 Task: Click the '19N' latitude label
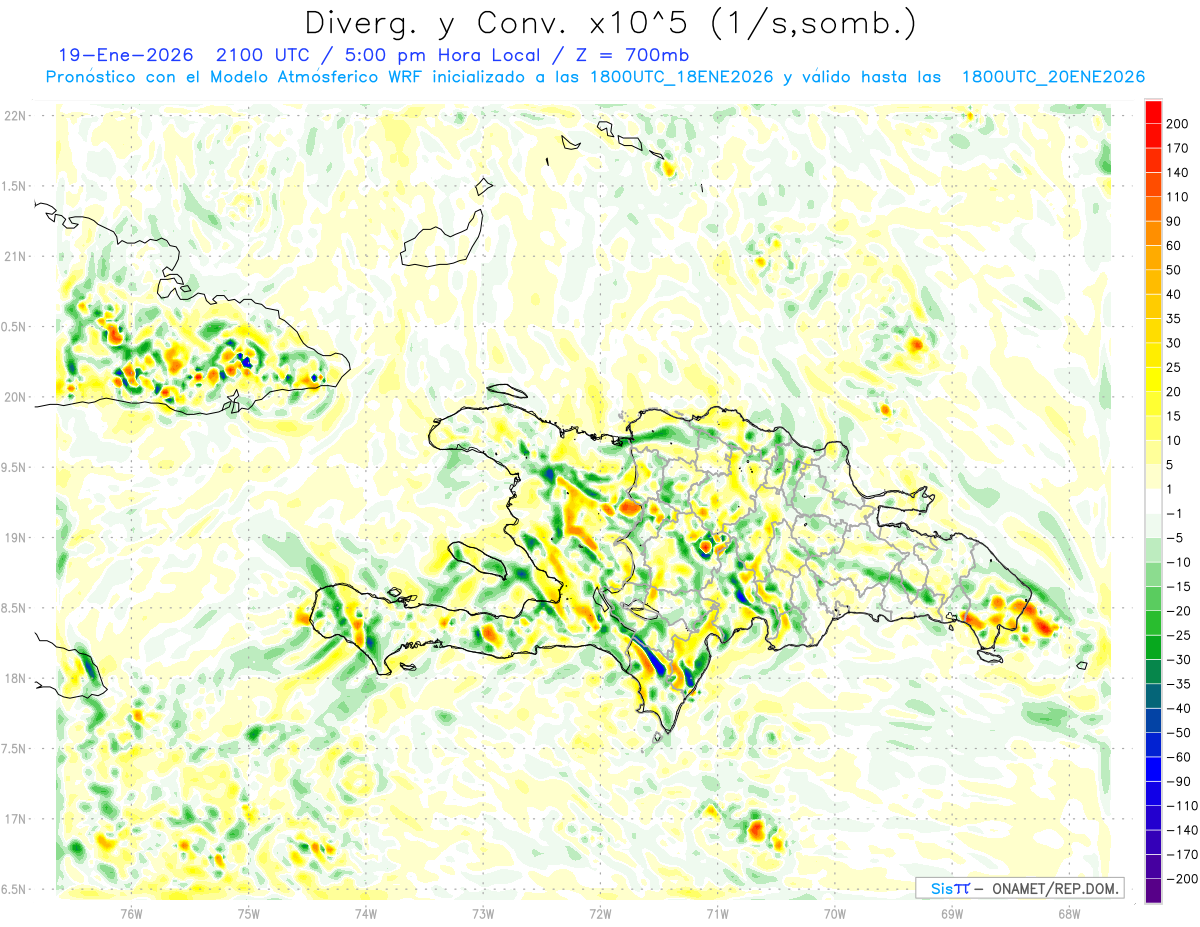[16, 538]
